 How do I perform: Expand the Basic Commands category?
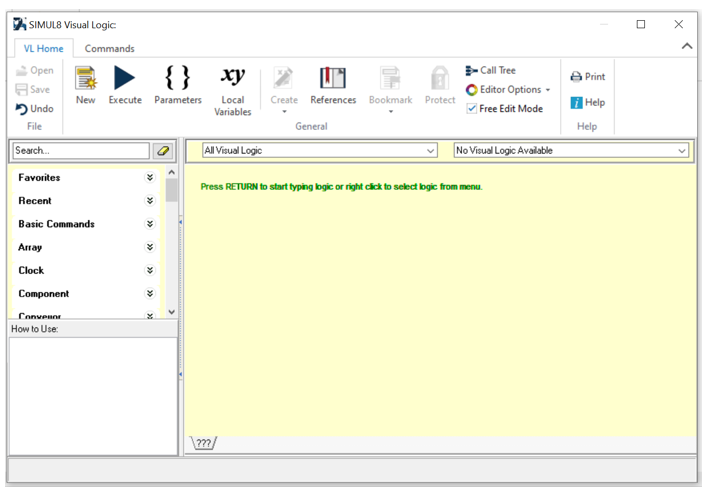click(x=150, y=224)
